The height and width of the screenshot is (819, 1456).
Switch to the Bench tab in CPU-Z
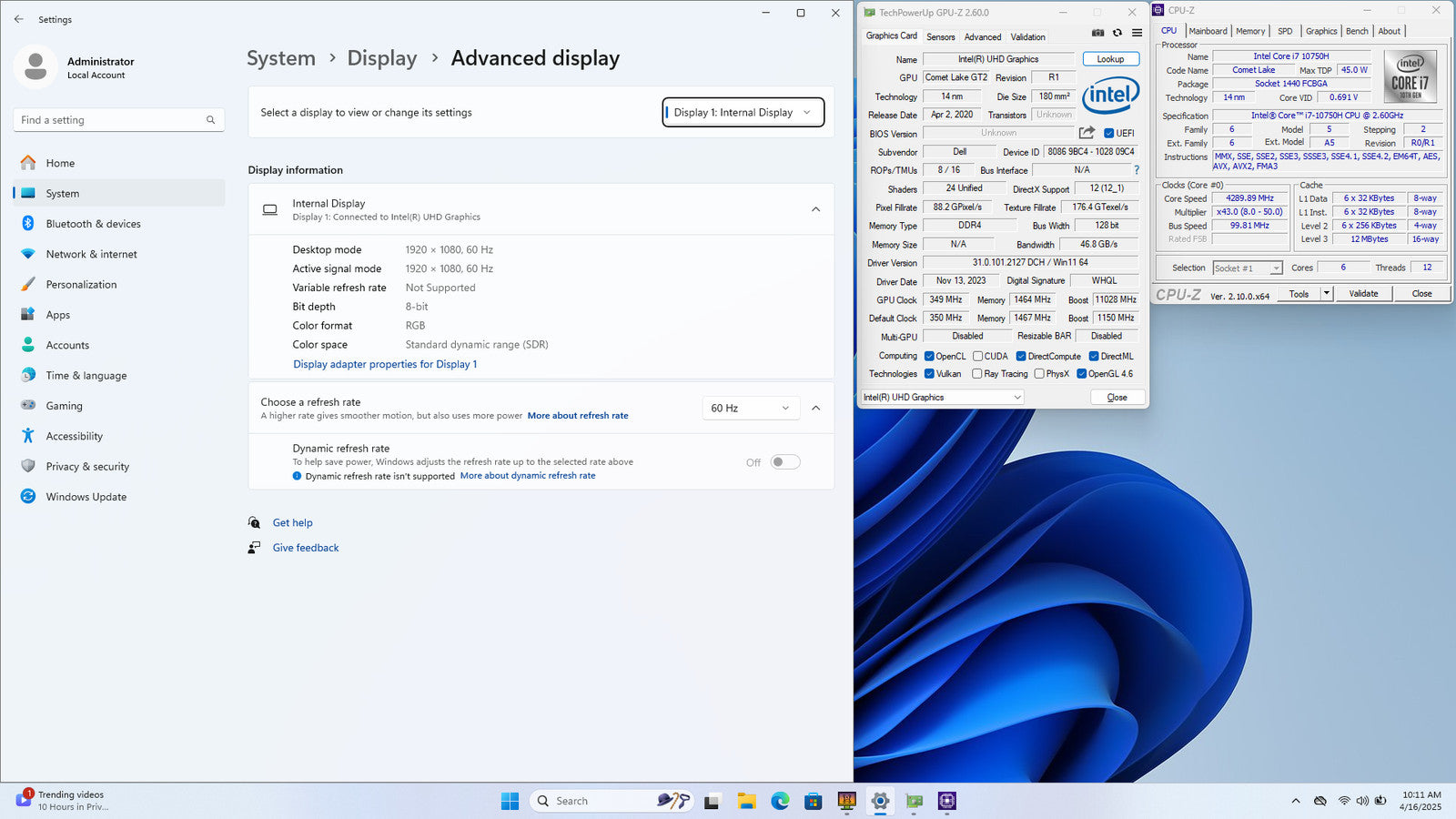[1357, 31]
